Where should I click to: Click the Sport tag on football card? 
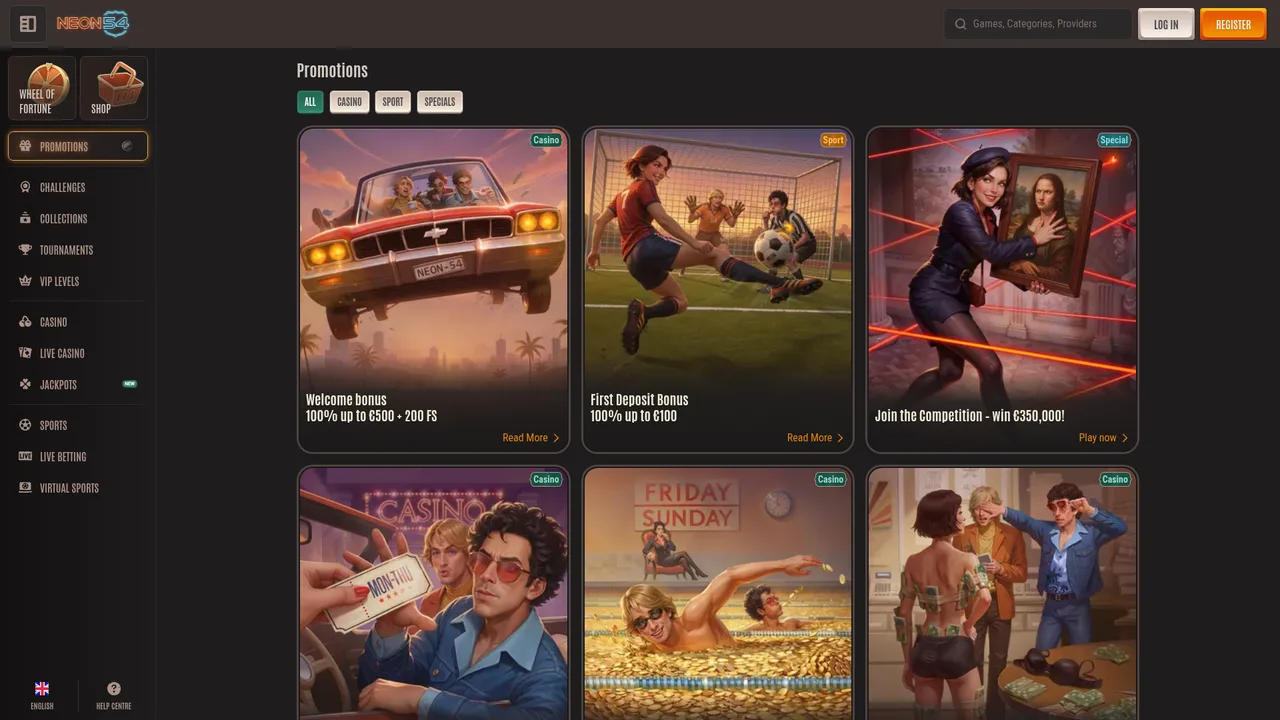(x=833, y=140)
